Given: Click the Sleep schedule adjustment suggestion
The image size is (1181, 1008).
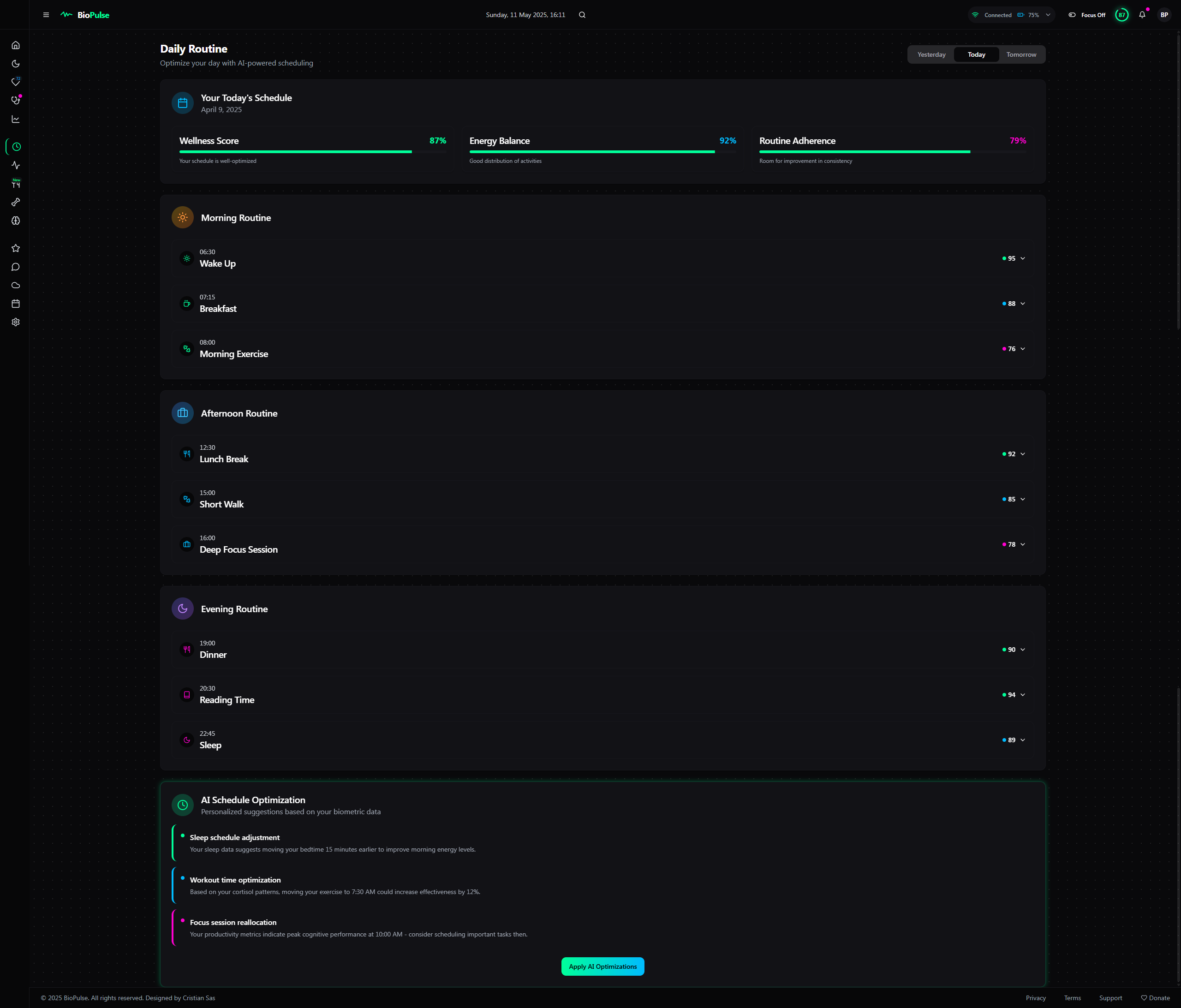Looking at the screenshot, I should coord(602,843).
